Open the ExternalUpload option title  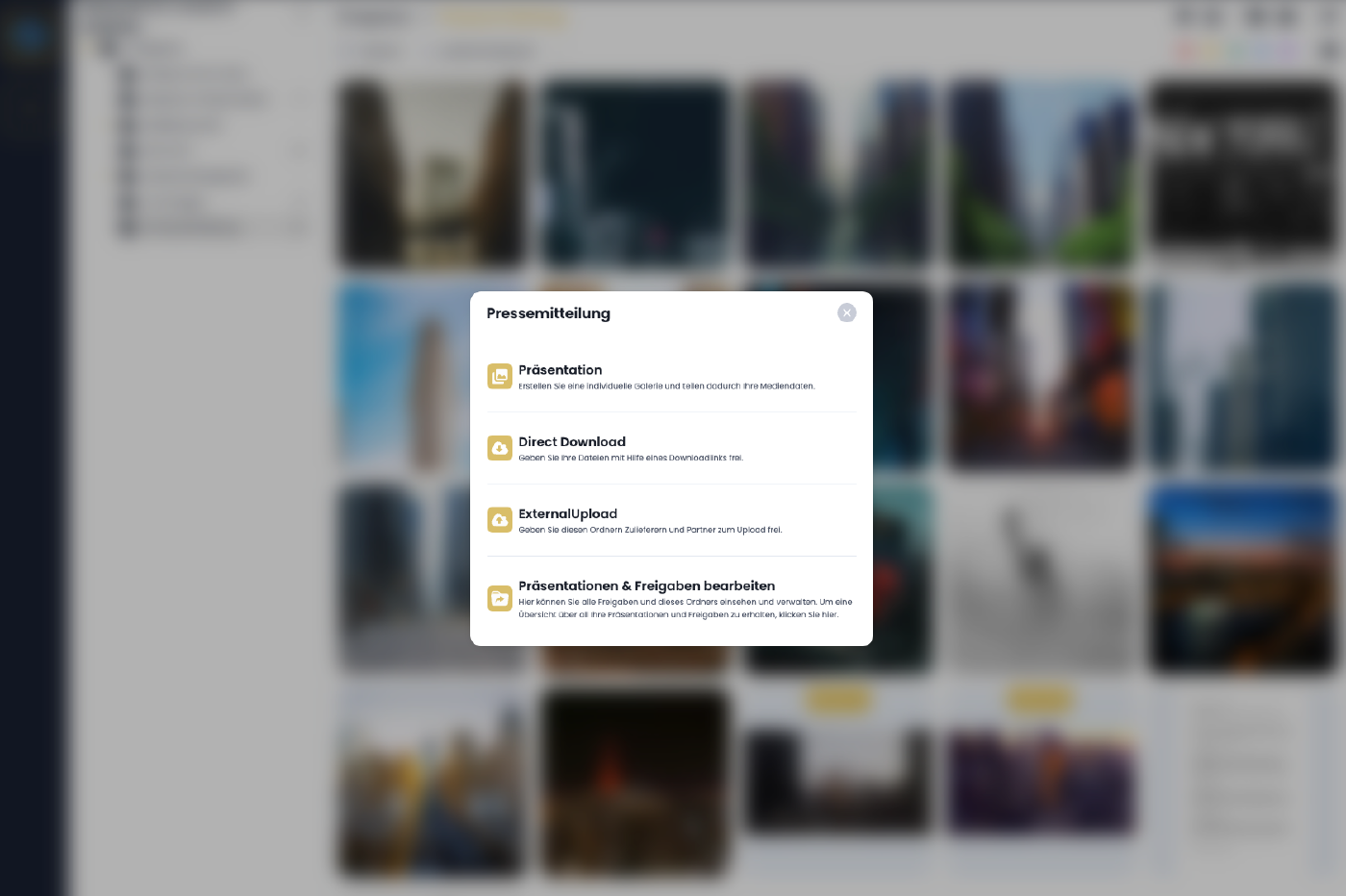click(567, 514)
